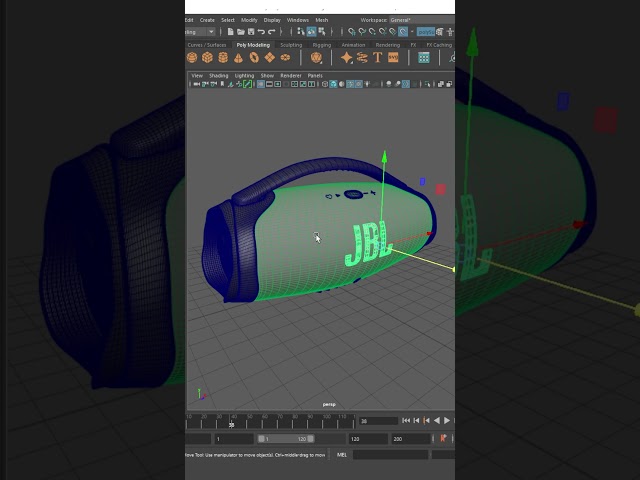Click the Select Camera panel icon
The height and width of the screenshot is (480, 640).
(x=197, y=84)
